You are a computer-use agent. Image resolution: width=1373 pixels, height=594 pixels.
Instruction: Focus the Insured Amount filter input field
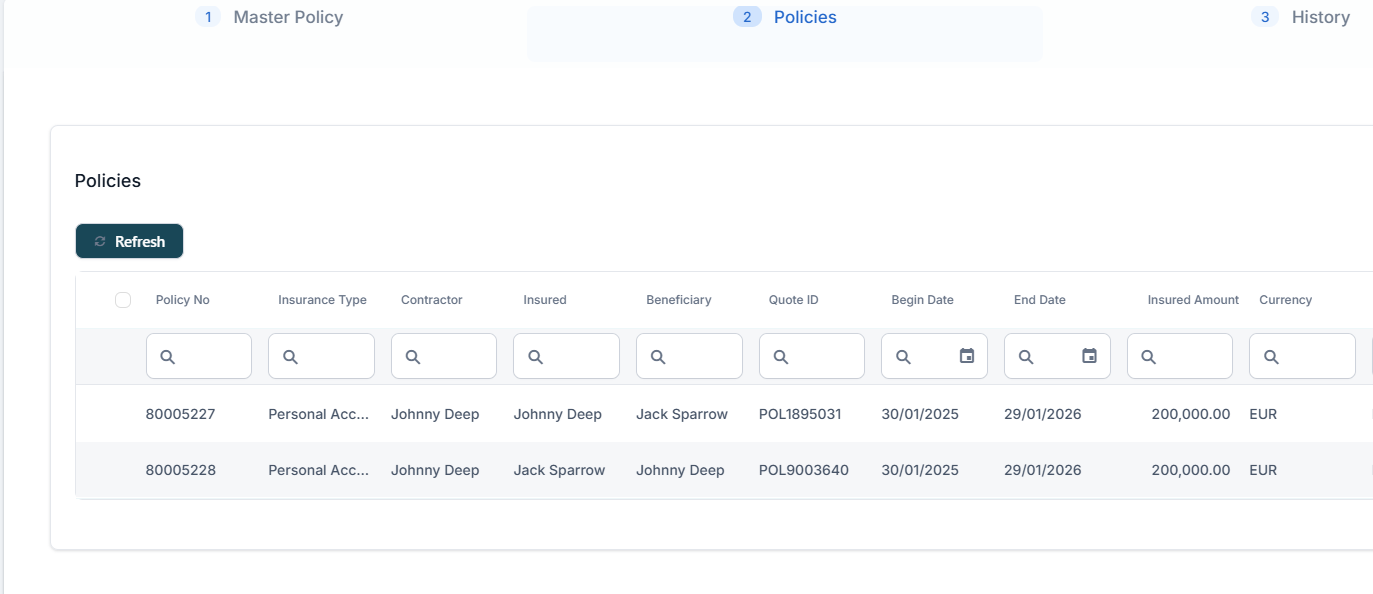click(1192, 357)
